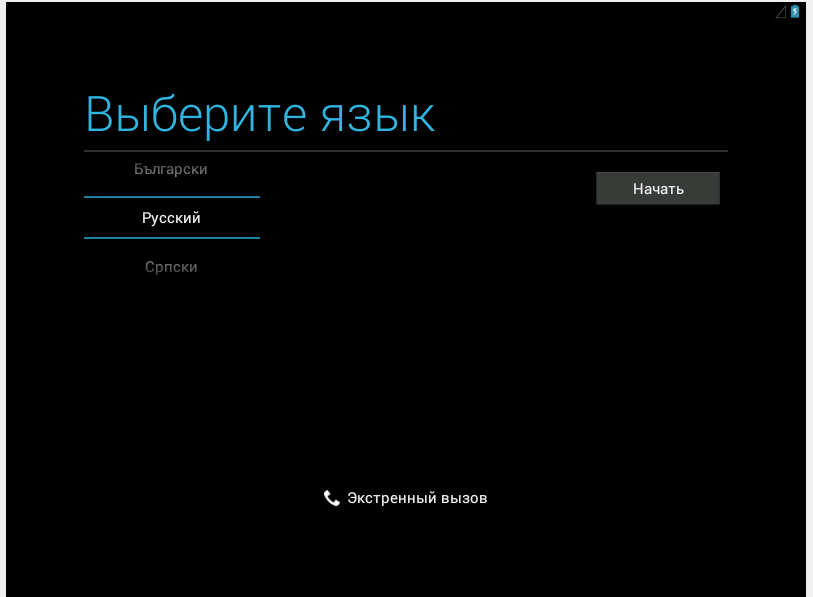Open the Экстренный вызов emergency call link

406,498
